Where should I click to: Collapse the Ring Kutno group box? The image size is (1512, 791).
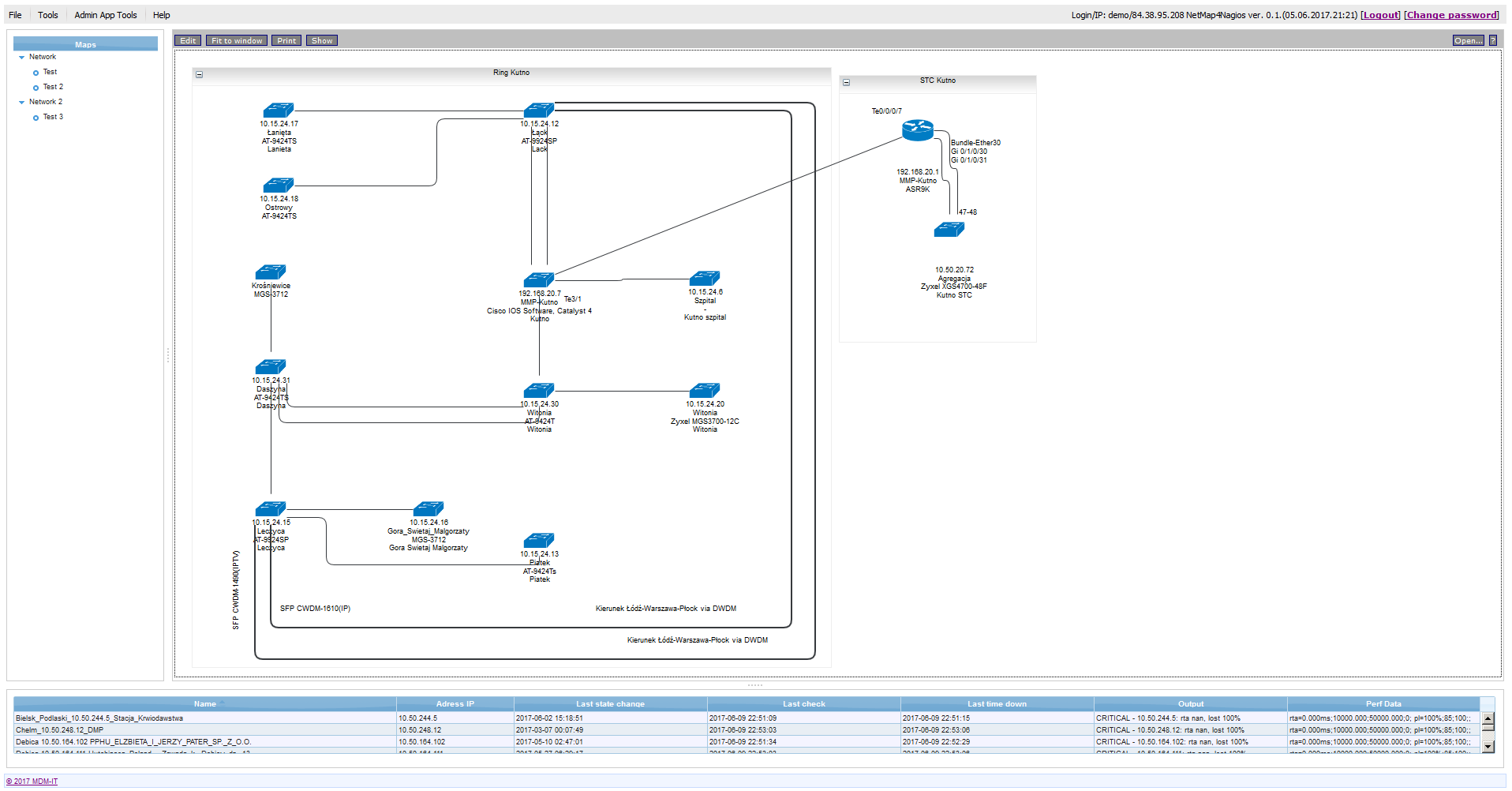pos(200,75)
